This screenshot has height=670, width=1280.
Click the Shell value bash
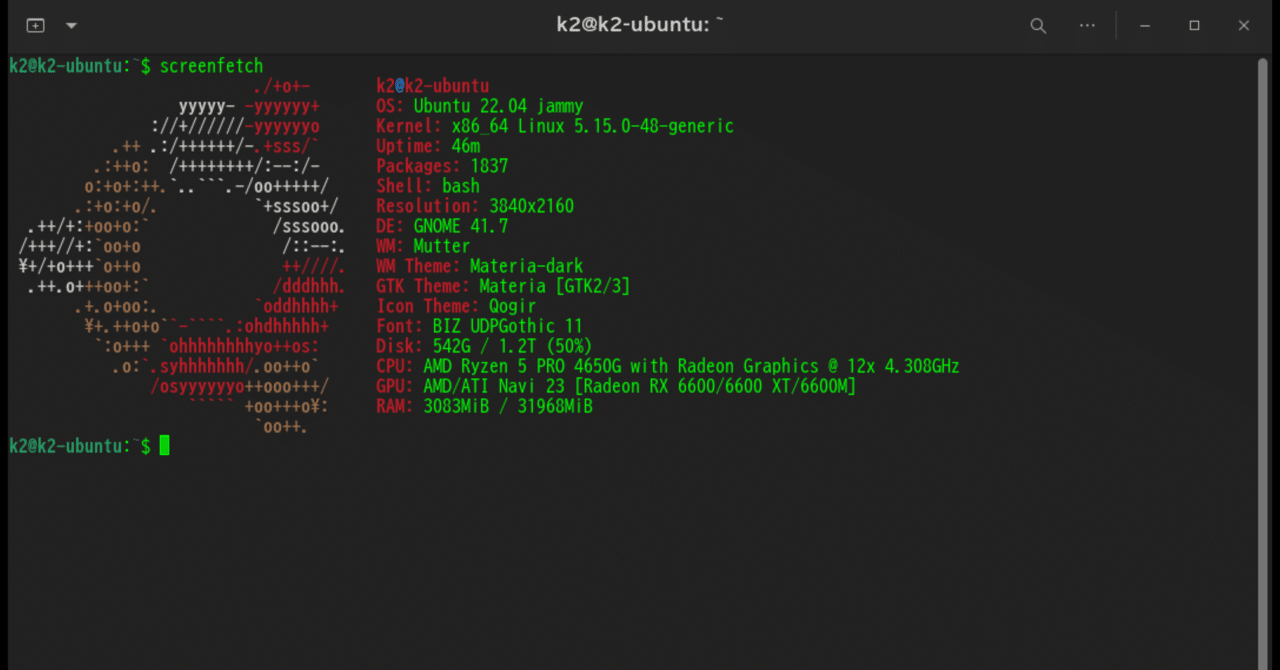click(461, 186)
